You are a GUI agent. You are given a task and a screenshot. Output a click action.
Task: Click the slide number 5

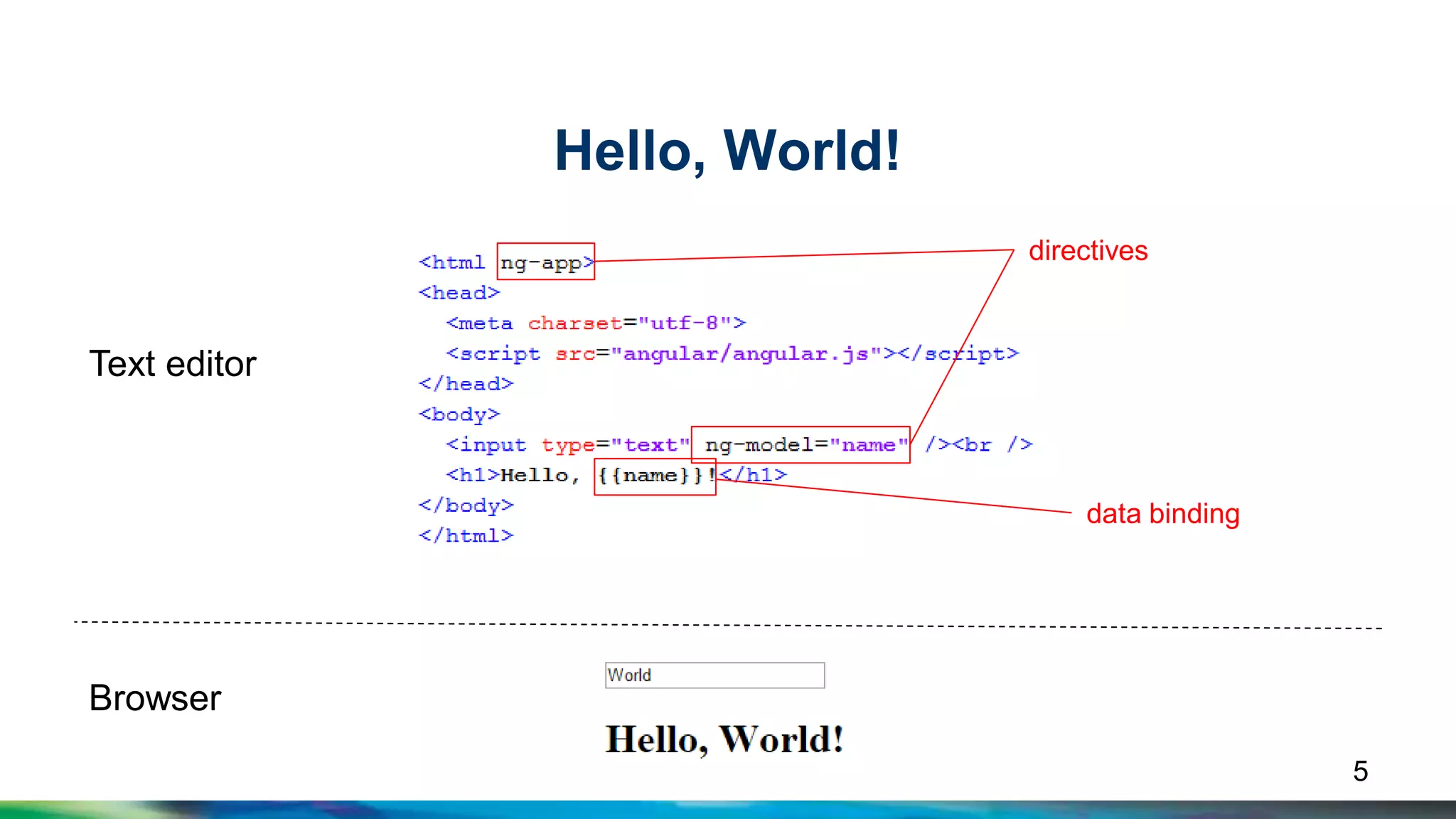pyautogui.click(x=1361, y=771)
